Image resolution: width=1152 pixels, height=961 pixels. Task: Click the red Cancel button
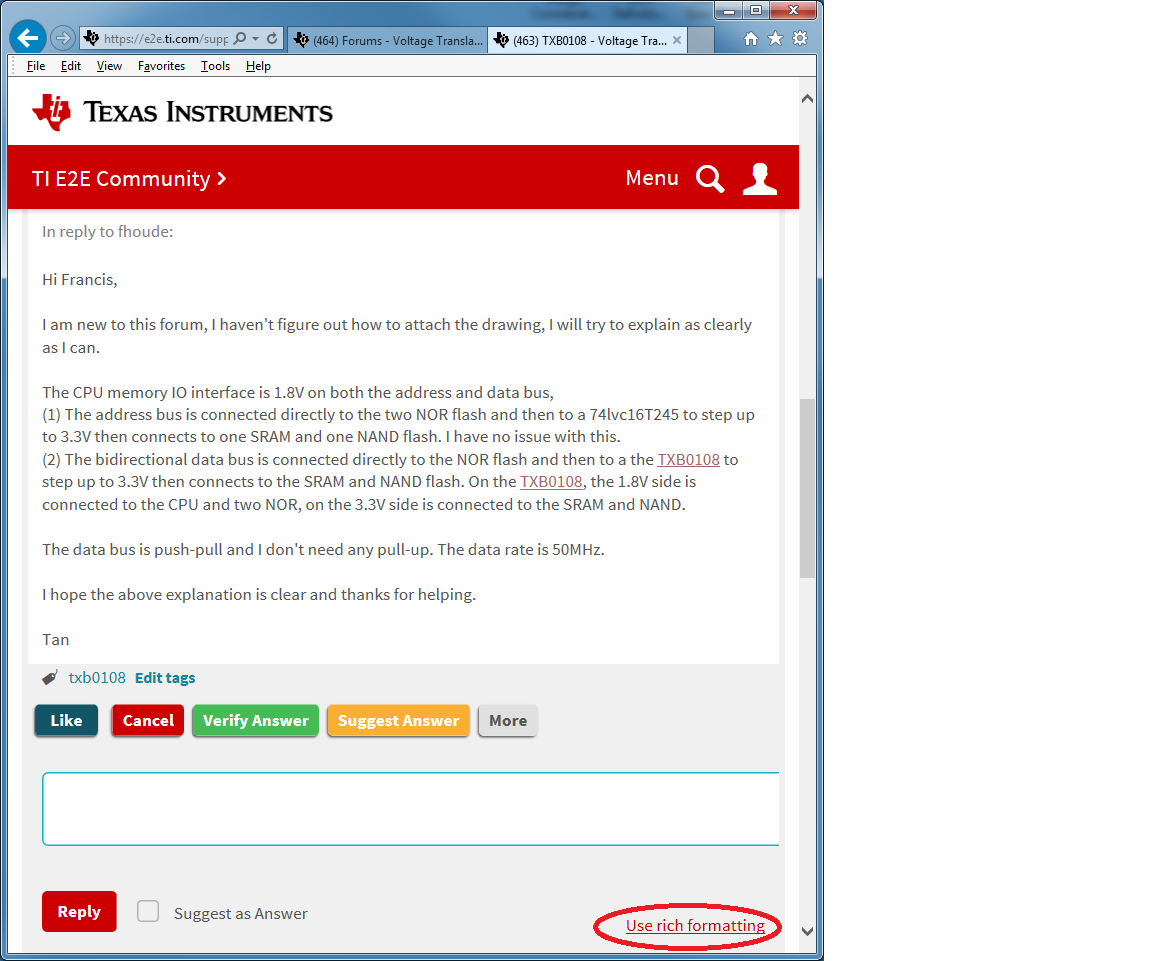pos(148,721)
